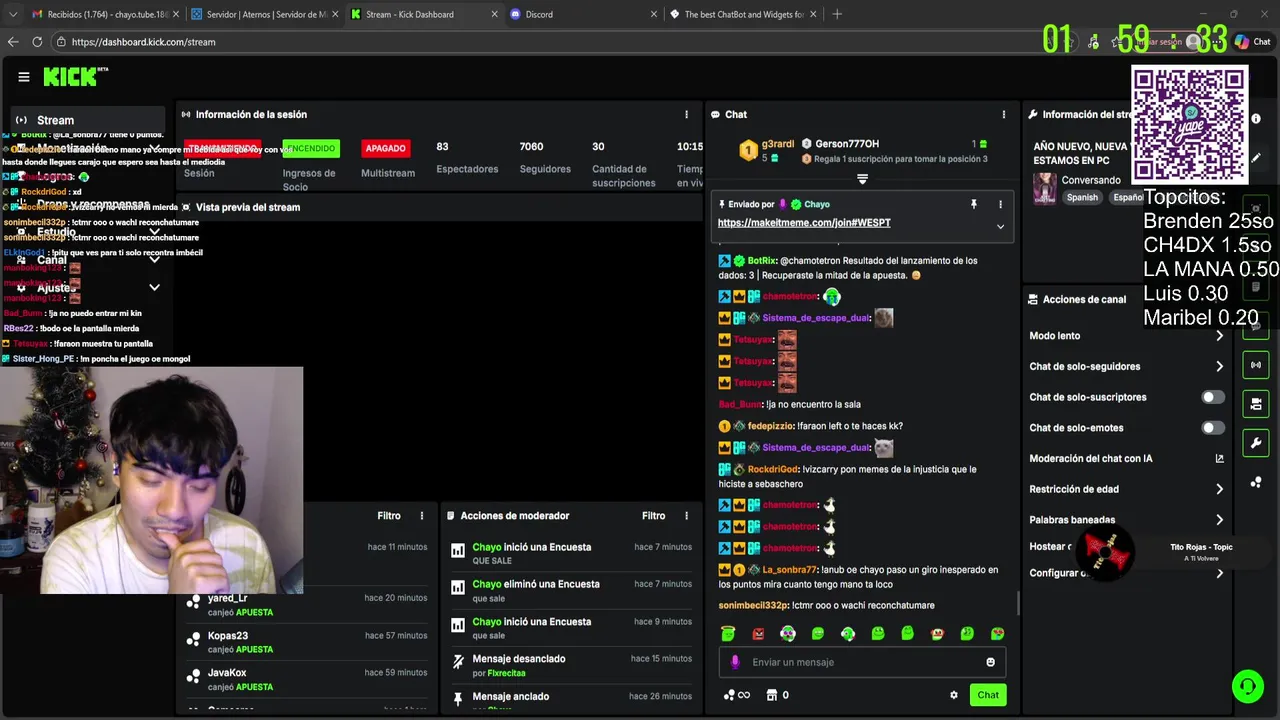Image resolution: width=1280 pixels, height=720 pixels.
Task: Expand the Configurar channel action row
Action: click(1126, 573)
